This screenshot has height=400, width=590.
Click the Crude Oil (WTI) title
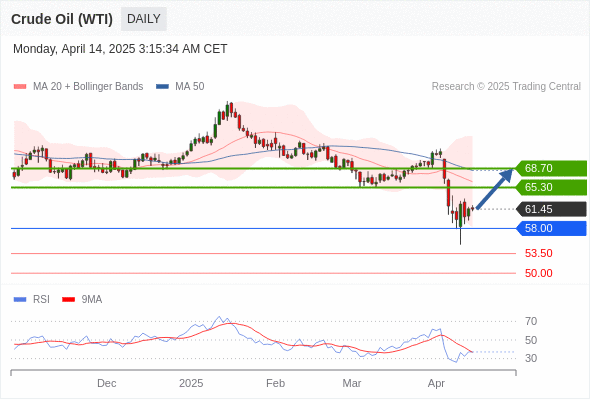click(62, 19)
